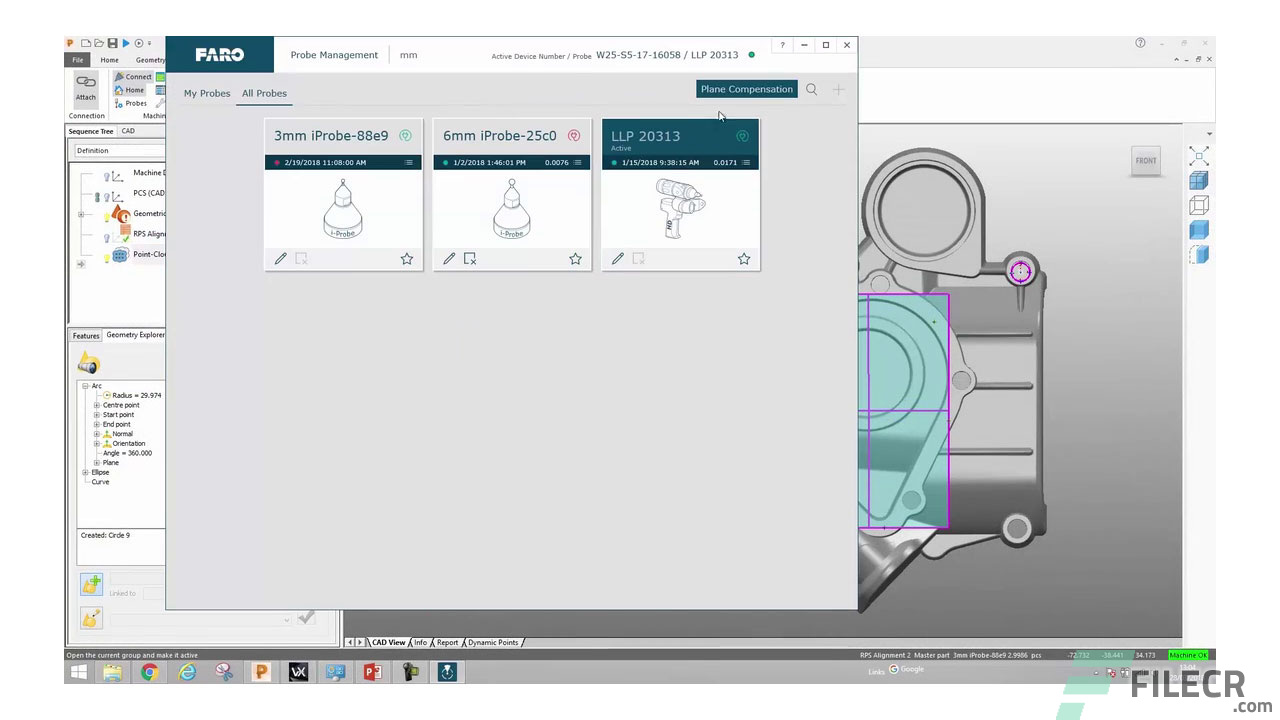The image size is (1280, 720).
Task: Click the Connect button in the Machine ribbon group
Action: pyautogui.click(x=133, y=77)
